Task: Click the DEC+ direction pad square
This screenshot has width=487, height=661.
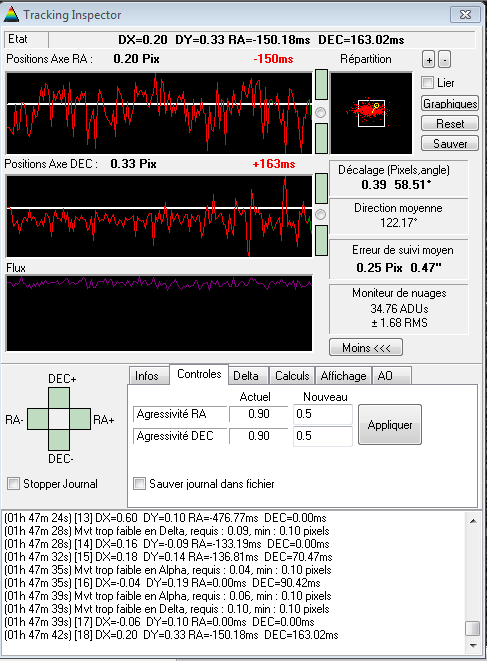Action: tap(59, 398)
